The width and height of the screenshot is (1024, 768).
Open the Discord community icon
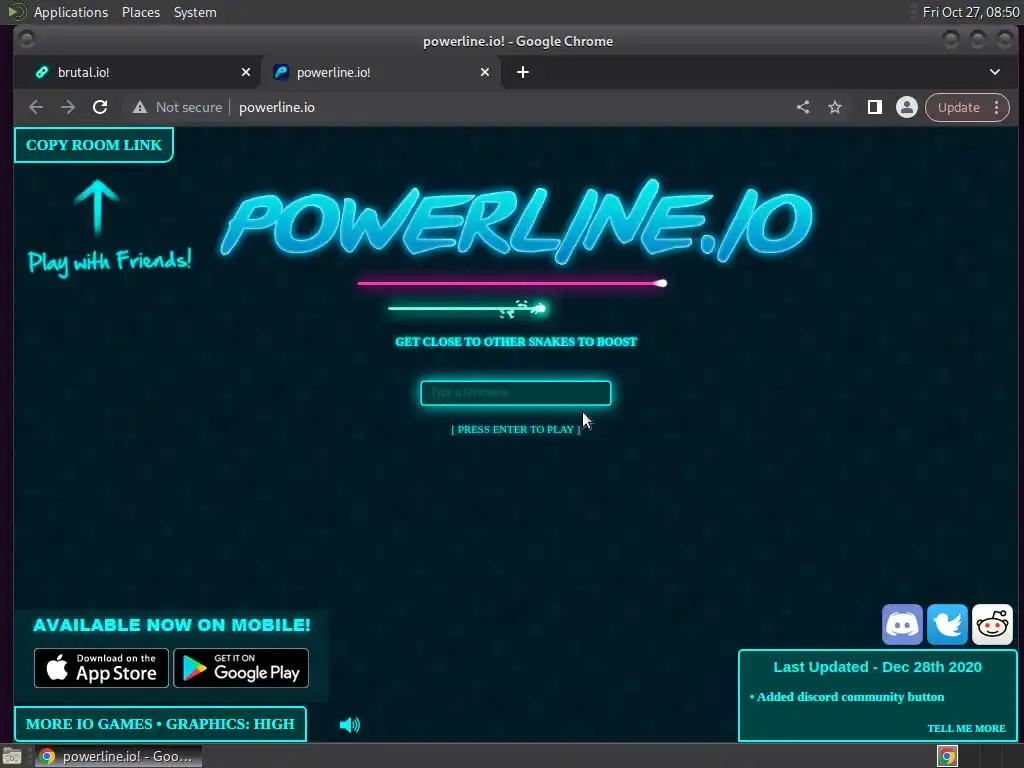902,624
